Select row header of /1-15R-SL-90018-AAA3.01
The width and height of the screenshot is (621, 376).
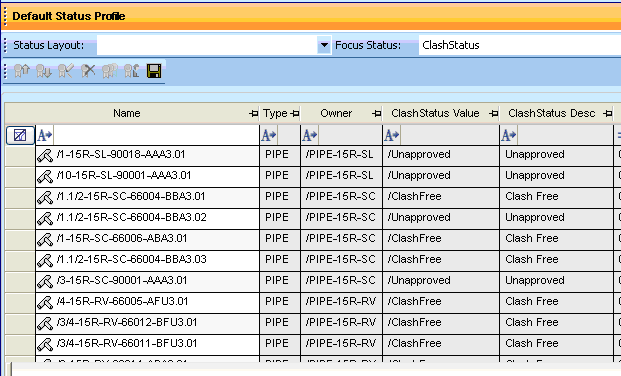click(x=20, y=155)
